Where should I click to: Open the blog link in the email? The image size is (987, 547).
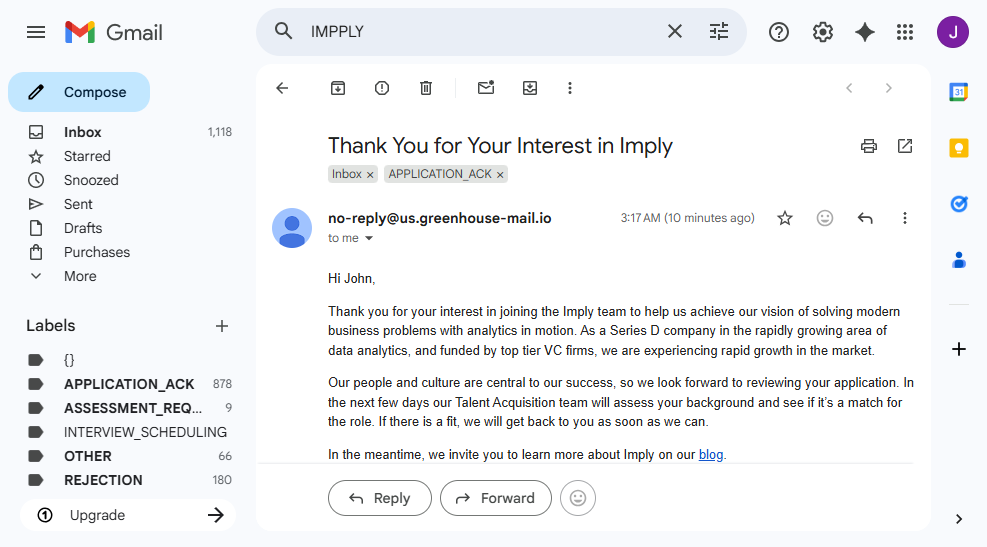(x=711, y=455)
